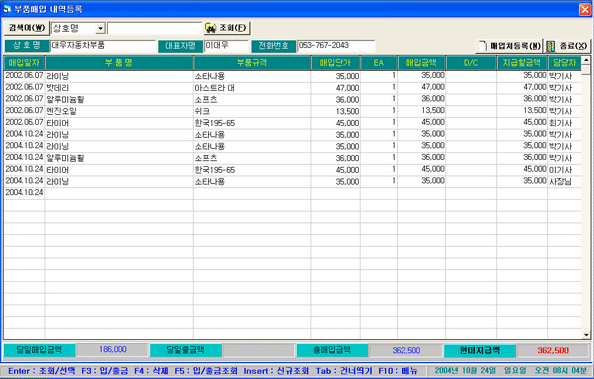Click 타이어 in the 2002.06.07 row
Image resolution: width=594 pixels, height=379 pixels.
119,123
